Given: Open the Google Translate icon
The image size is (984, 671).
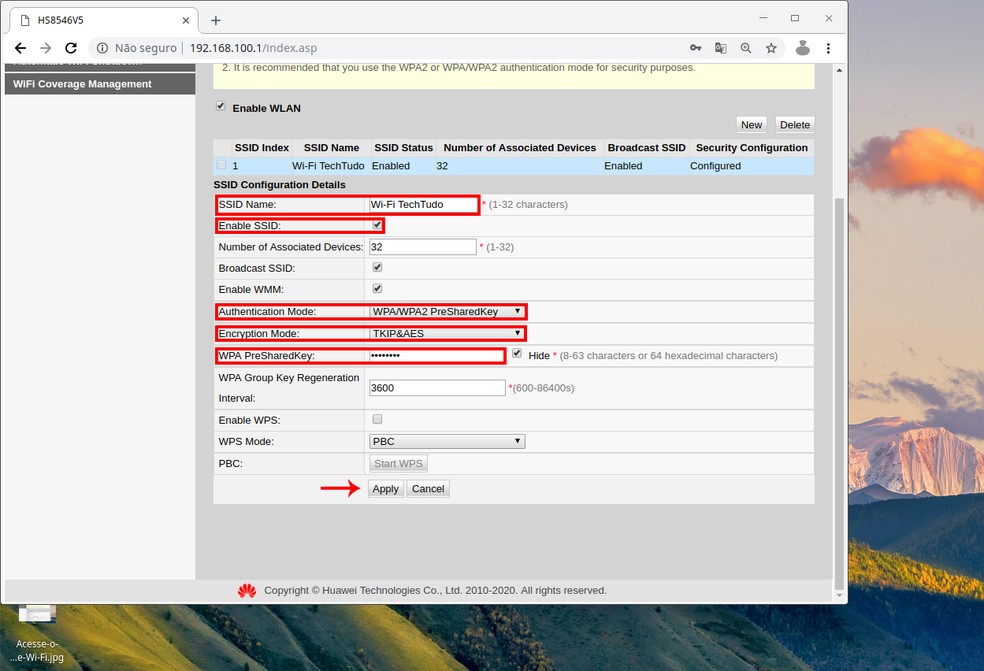Looking at the screenshot, I should pyautogui.click(x=722, y=47).
